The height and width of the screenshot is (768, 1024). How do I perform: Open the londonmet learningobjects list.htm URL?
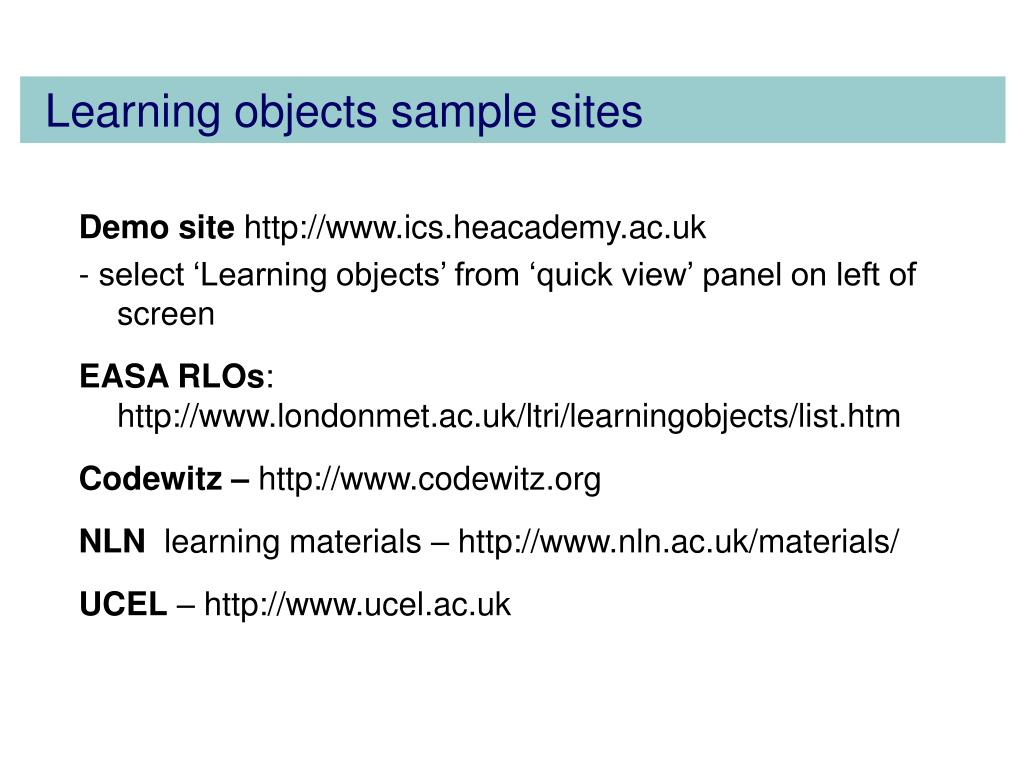point(509,417)
